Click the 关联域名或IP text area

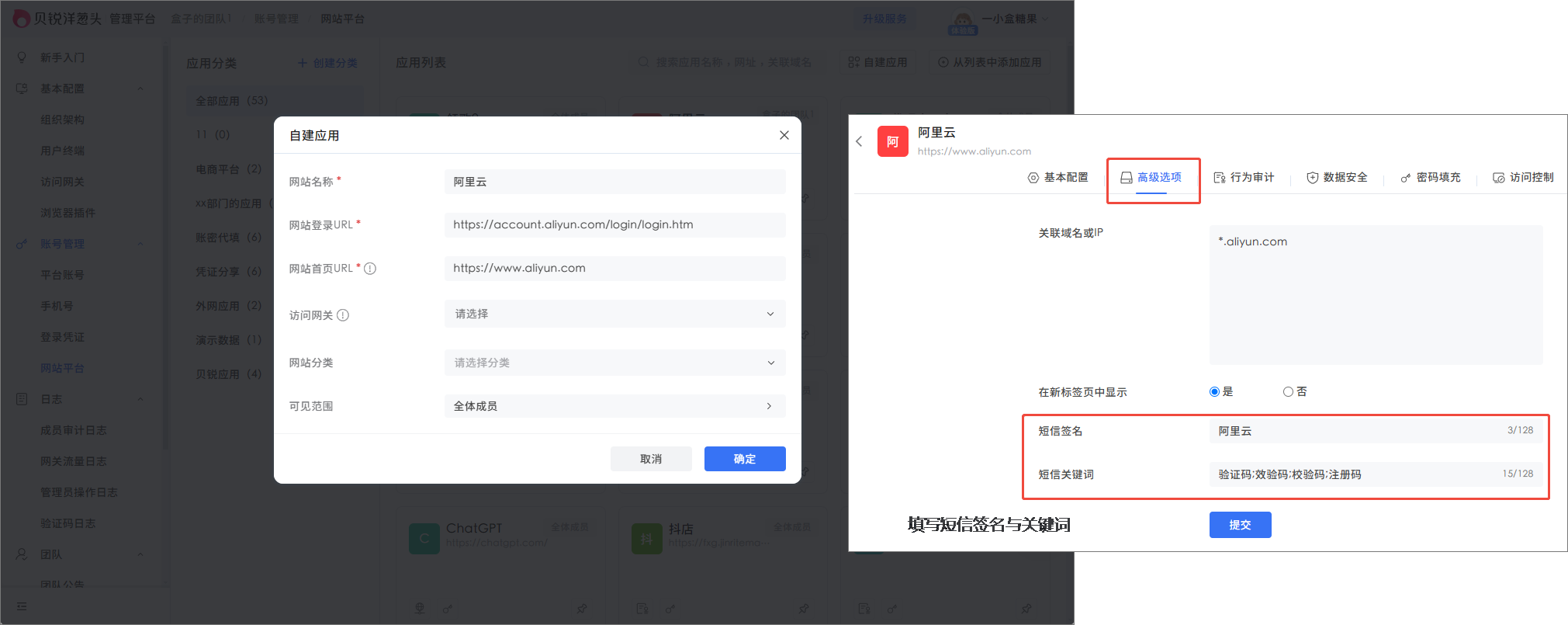pos(1376,295)
